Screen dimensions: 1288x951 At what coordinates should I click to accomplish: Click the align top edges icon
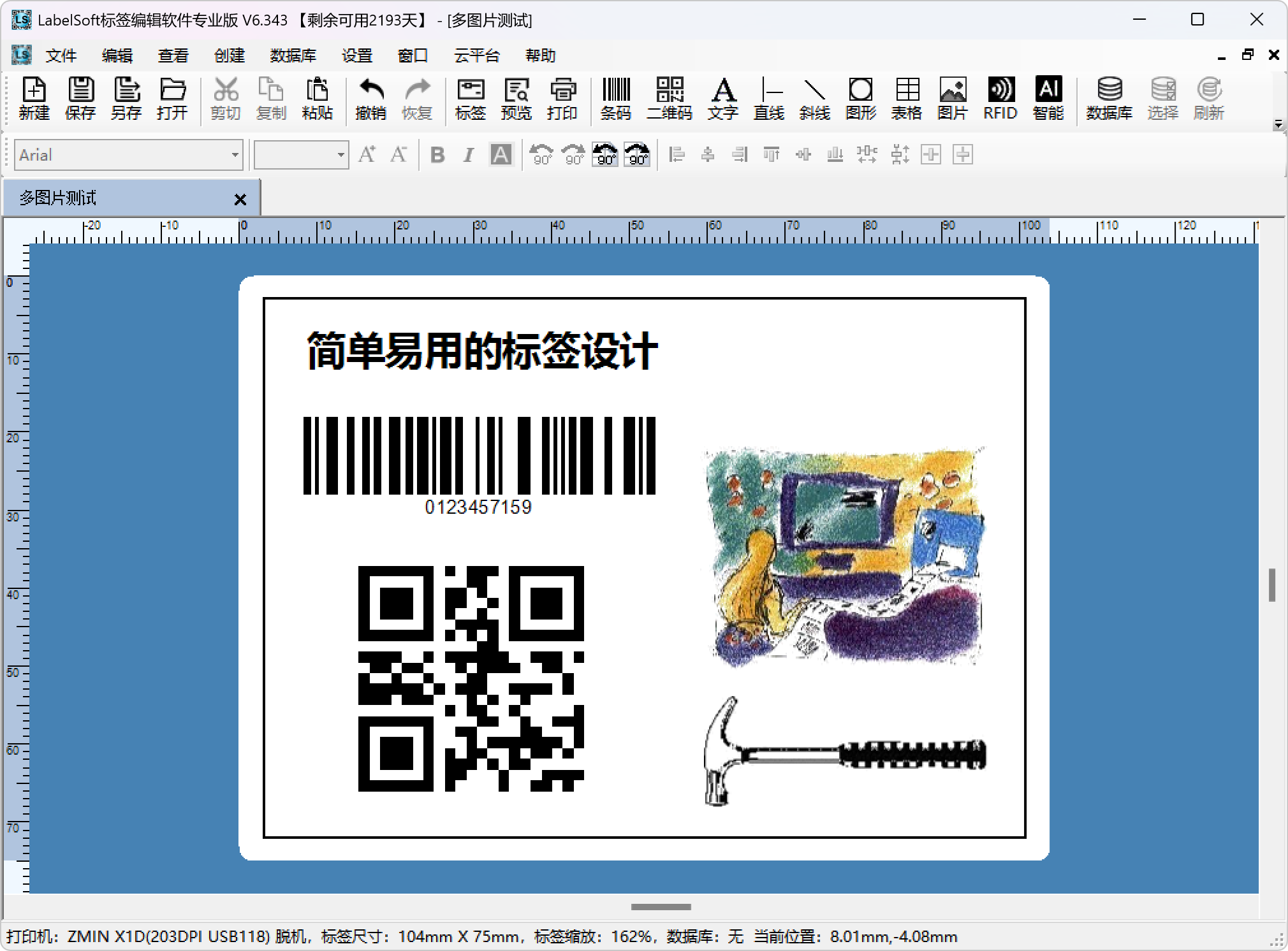point(772,154)
